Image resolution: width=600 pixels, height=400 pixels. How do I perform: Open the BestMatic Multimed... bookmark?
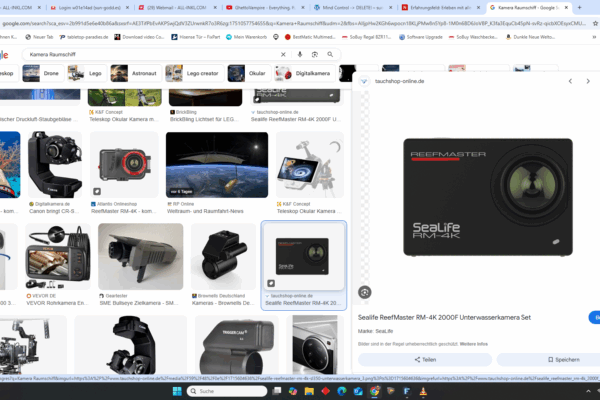click(310, 37)
